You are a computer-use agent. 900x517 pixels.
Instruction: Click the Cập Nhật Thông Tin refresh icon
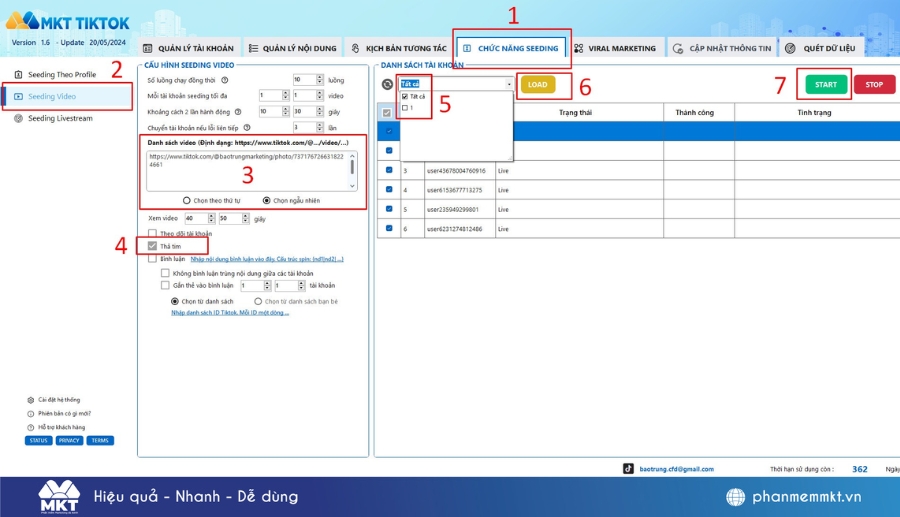click(x=678, y=48)
